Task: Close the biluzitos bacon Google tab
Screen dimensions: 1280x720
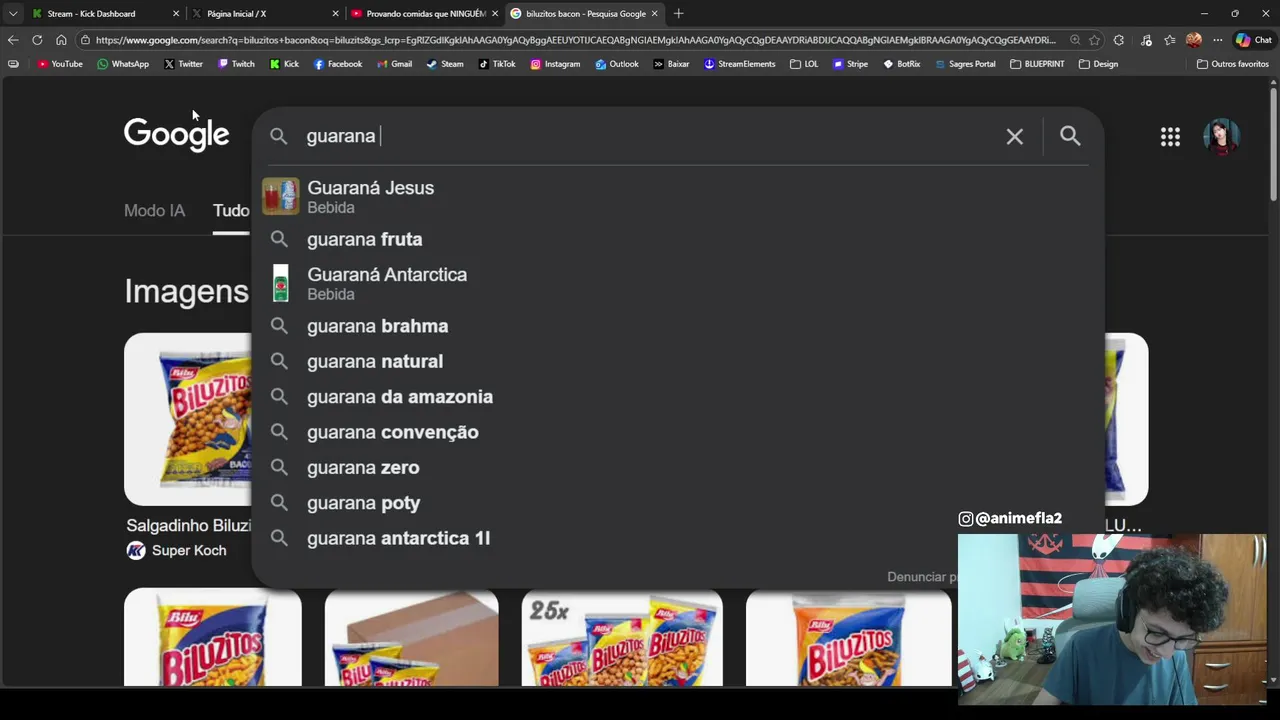Action: coord(655,14)
